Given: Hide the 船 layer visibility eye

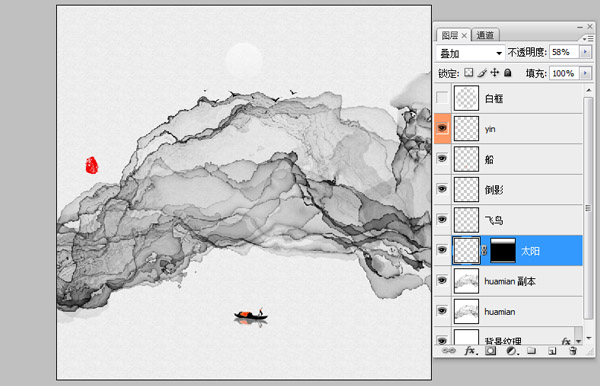Looking at the screenshot, I should tap(442, 158).
